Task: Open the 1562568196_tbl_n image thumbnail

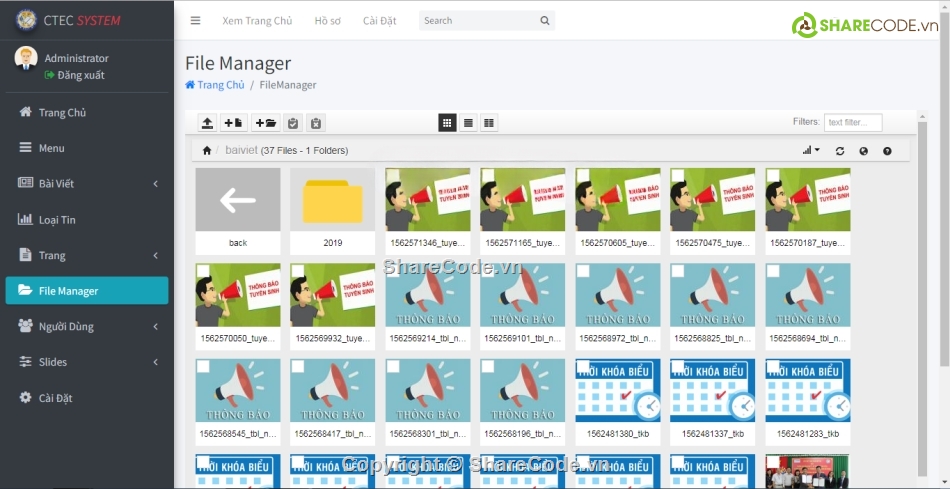Action: pos(523,390)
